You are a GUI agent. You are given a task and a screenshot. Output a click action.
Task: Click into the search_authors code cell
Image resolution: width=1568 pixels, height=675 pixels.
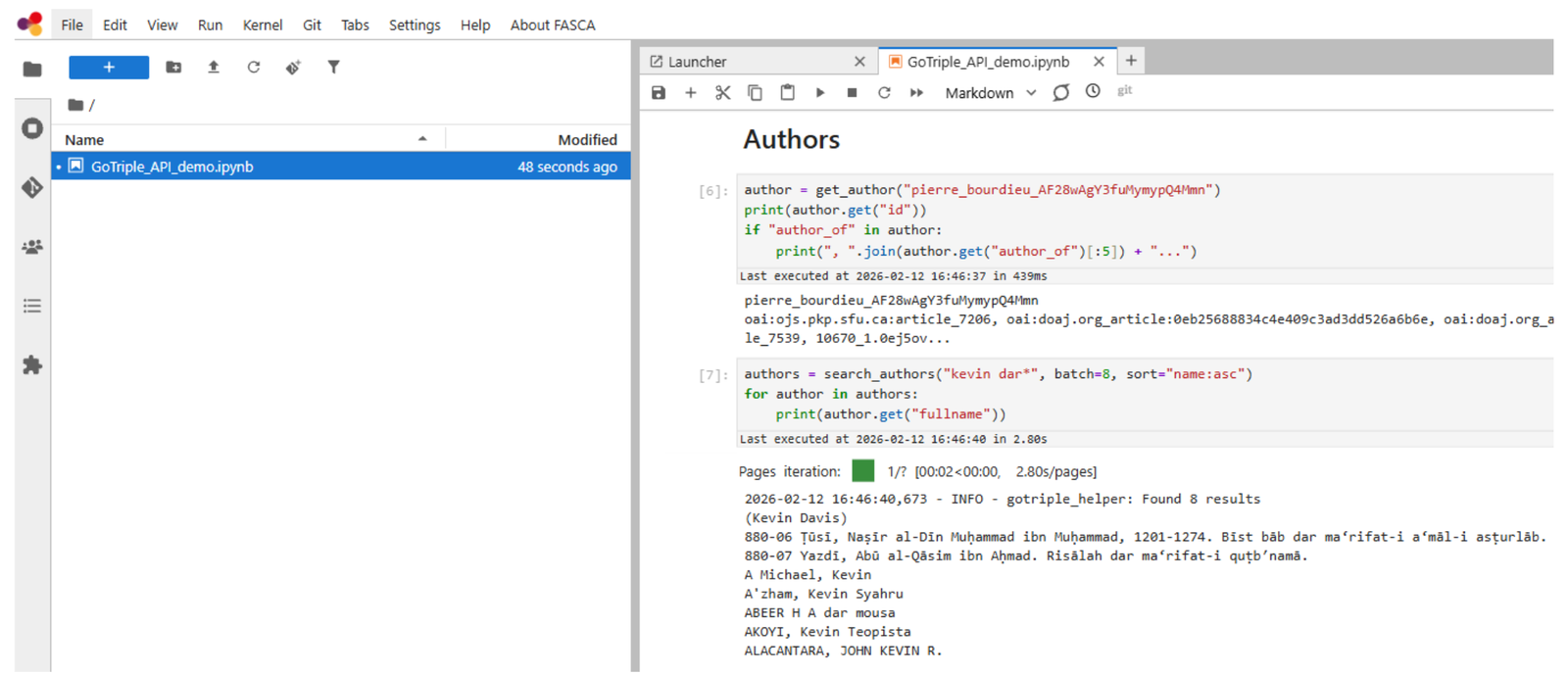(x=1145, y=394)
